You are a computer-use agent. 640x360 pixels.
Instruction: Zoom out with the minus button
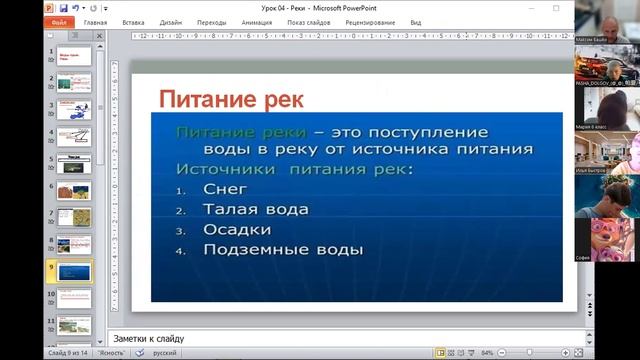(502, 353)
